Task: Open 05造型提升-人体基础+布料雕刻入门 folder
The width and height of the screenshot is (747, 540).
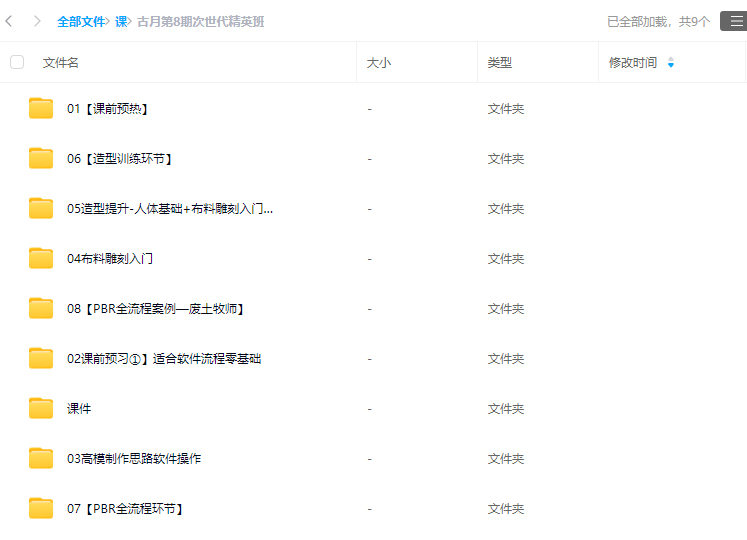Action: click(170, 209)
